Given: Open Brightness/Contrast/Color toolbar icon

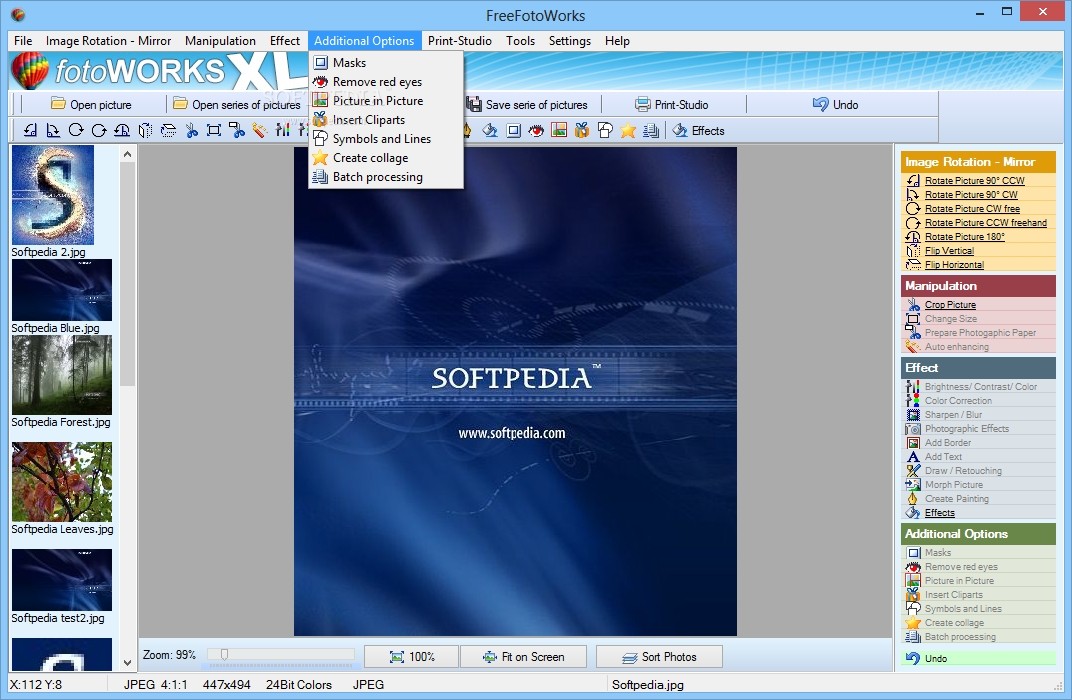Looking at the screenshot, I should pos(282,131).
